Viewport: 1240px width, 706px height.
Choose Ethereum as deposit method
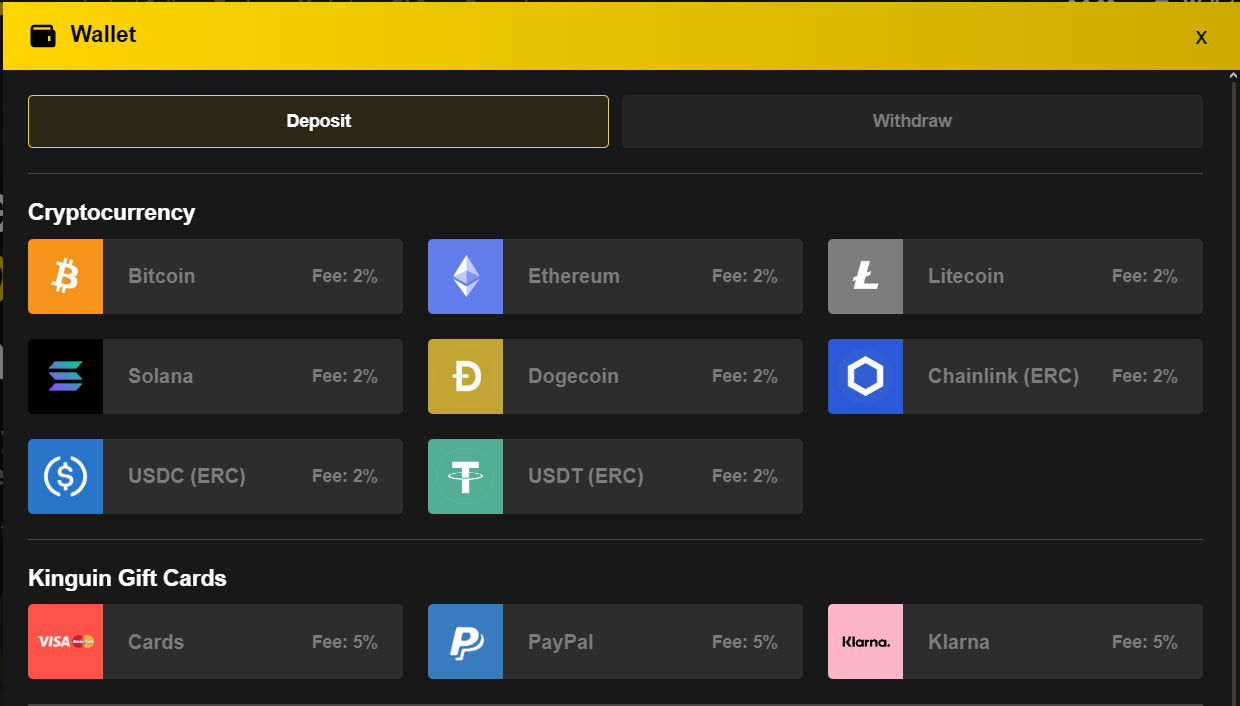(615, 276)
